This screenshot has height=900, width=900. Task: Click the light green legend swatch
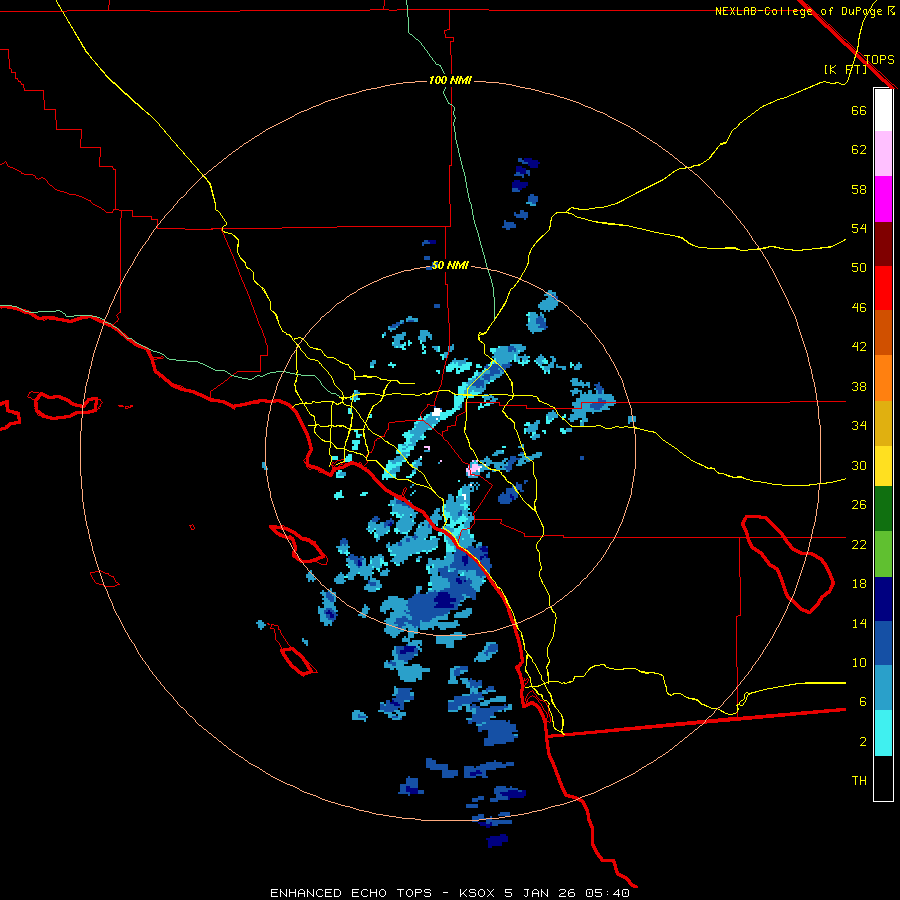(x=883, y=553)
